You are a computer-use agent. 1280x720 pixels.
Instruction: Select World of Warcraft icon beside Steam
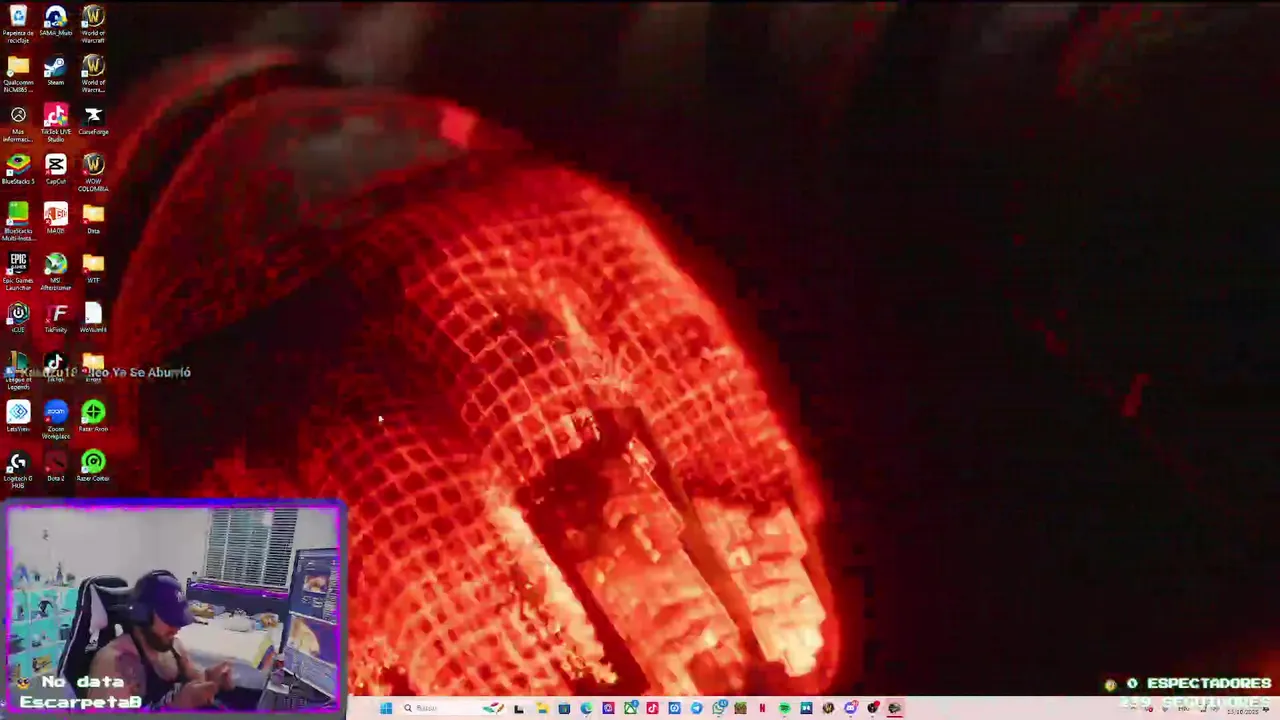point(93,74)
